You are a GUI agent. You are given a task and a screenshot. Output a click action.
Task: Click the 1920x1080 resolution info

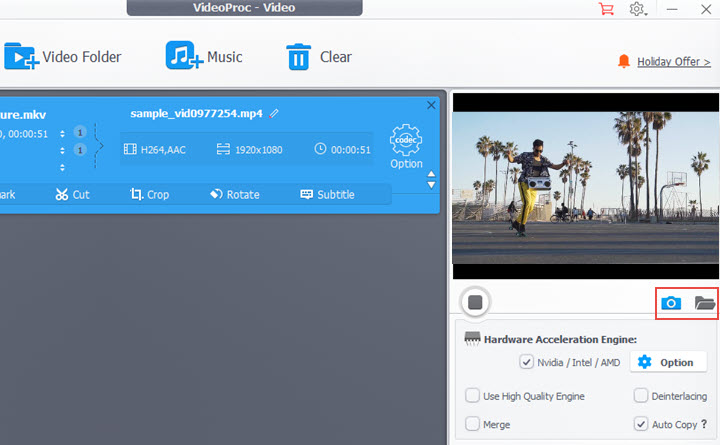(x=249, y=150)
